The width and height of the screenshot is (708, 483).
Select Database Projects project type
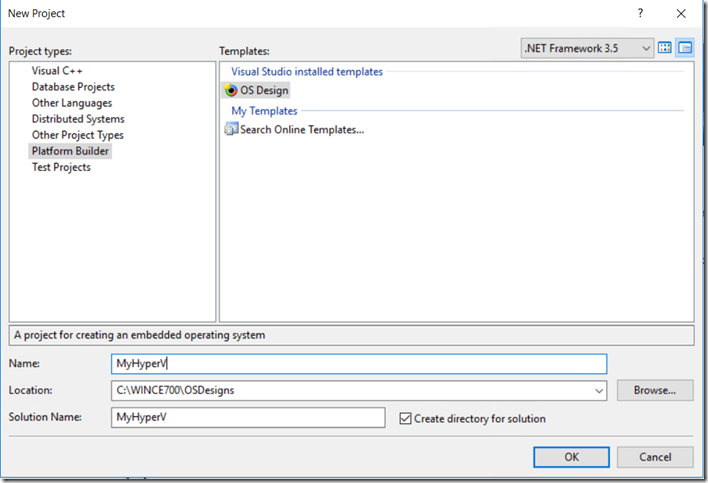click(73, 87)
